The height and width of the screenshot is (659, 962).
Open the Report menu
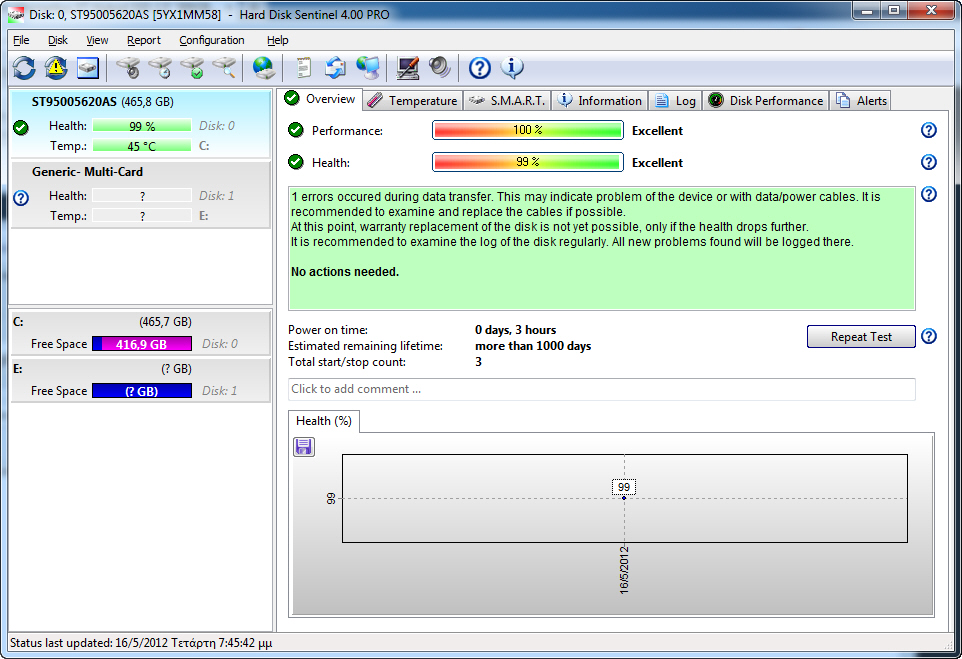(x=144, y=40)
